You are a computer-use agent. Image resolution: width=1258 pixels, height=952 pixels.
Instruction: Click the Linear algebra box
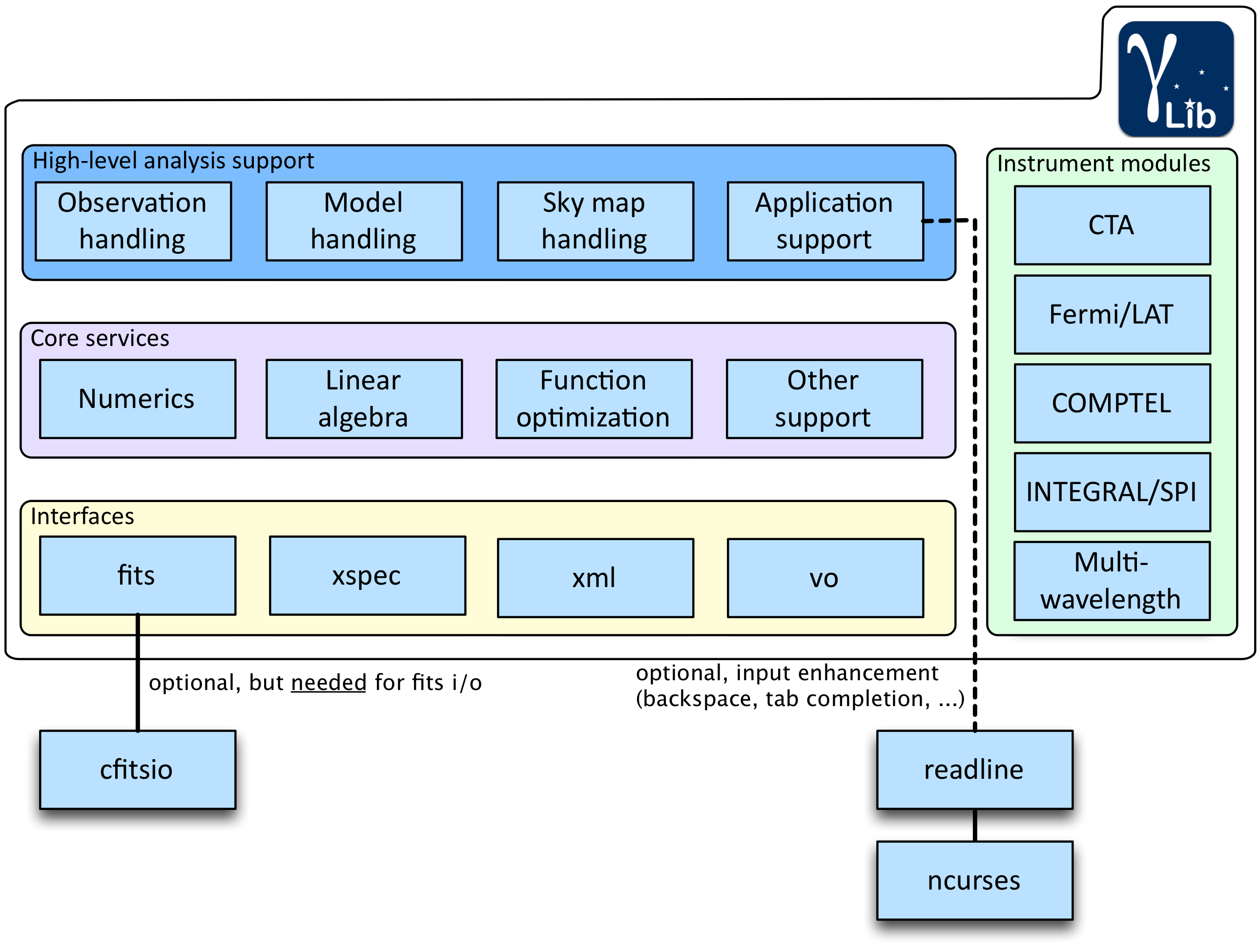pyautogui.click(x=364, y=399)
